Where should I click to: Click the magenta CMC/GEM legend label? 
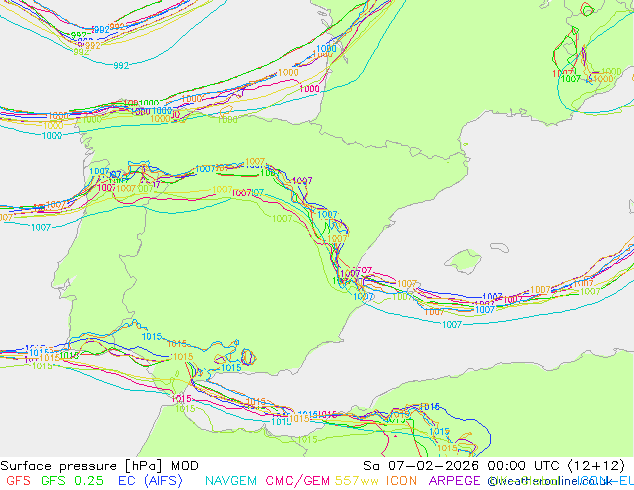[x=297, y=481]
